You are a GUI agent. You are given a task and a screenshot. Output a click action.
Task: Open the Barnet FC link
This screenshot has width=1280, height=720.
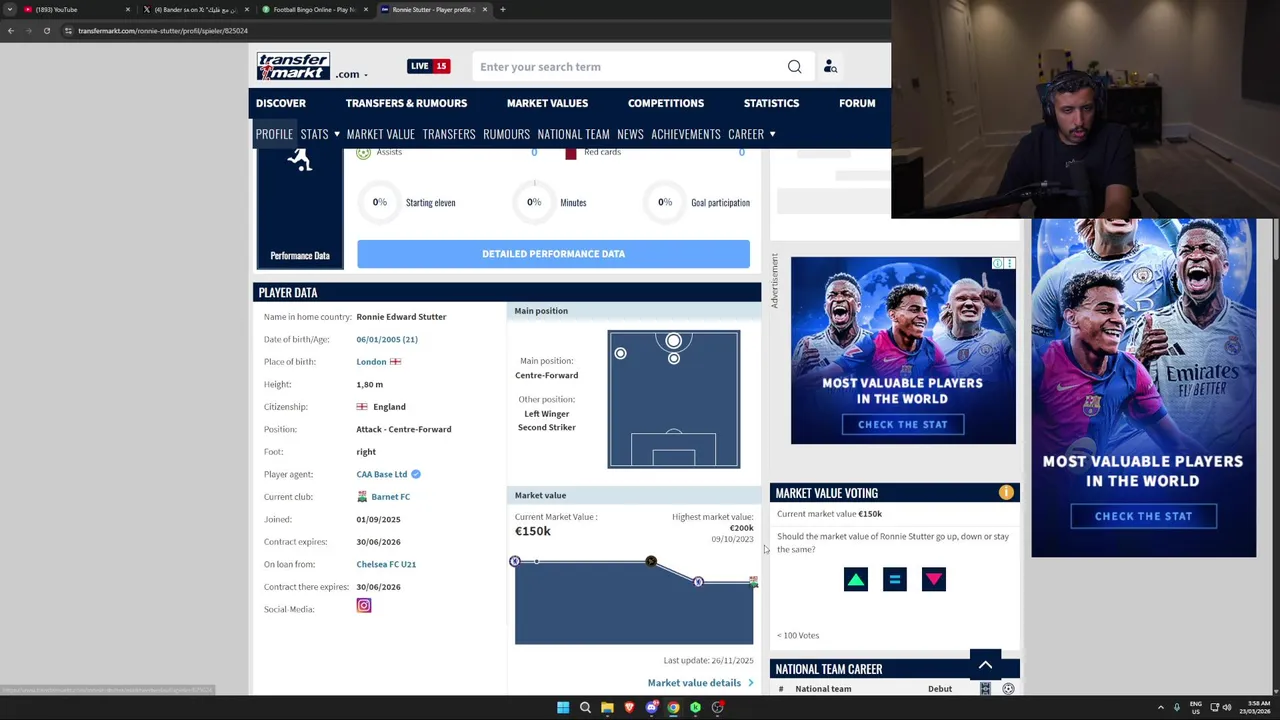[x=390, y=497]
